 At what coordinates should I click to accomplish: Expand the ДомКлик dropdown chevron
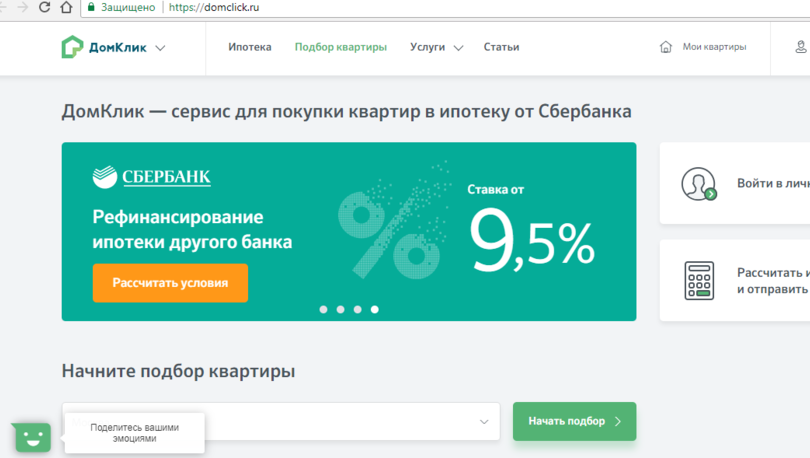pyautogui.click(x=161, y=48)
